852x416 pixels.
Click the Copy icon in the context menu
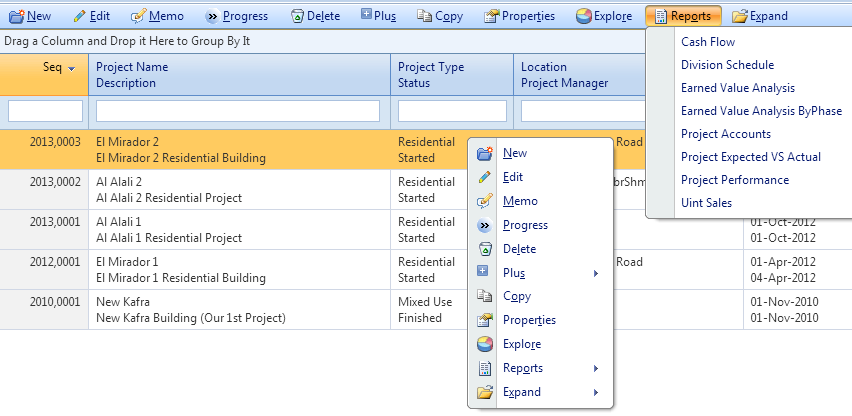pyautogui.click(x=485, y=296)
